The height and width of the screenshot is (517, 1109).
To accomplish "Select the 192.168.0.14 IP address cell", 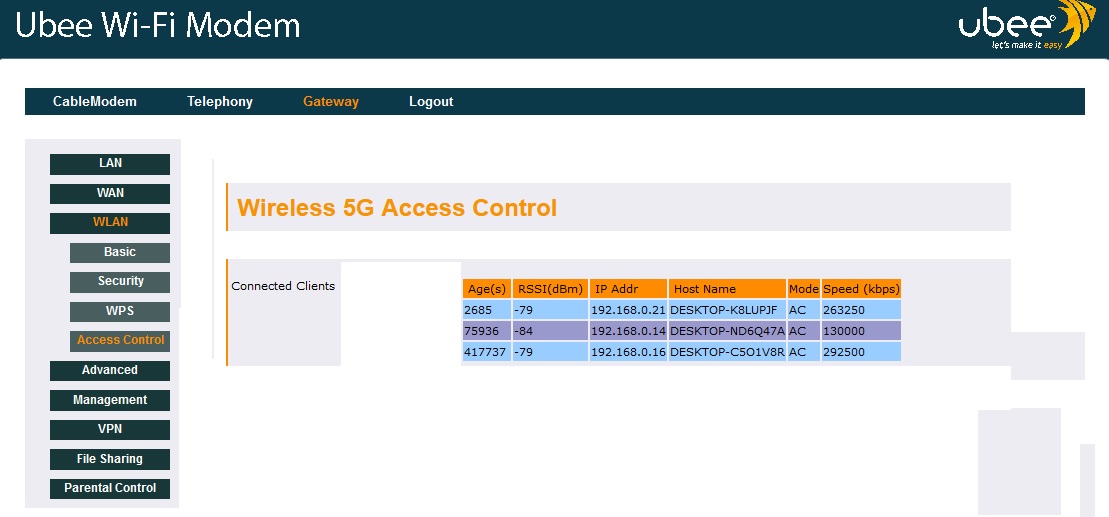I will coord(628,331).
